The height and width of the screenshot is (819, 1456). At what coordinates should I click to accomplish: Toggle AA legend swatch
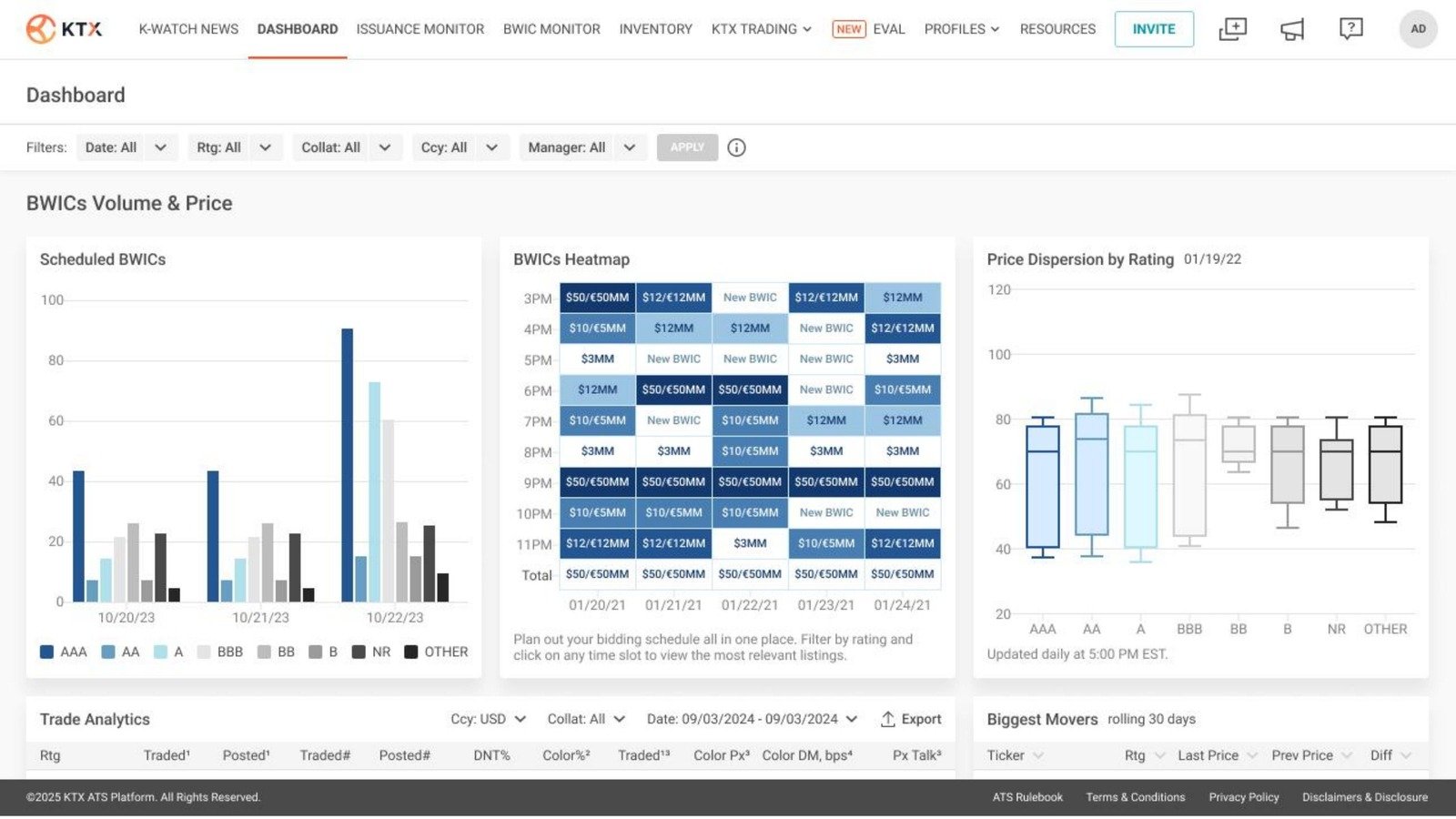[x=108, y=652]
